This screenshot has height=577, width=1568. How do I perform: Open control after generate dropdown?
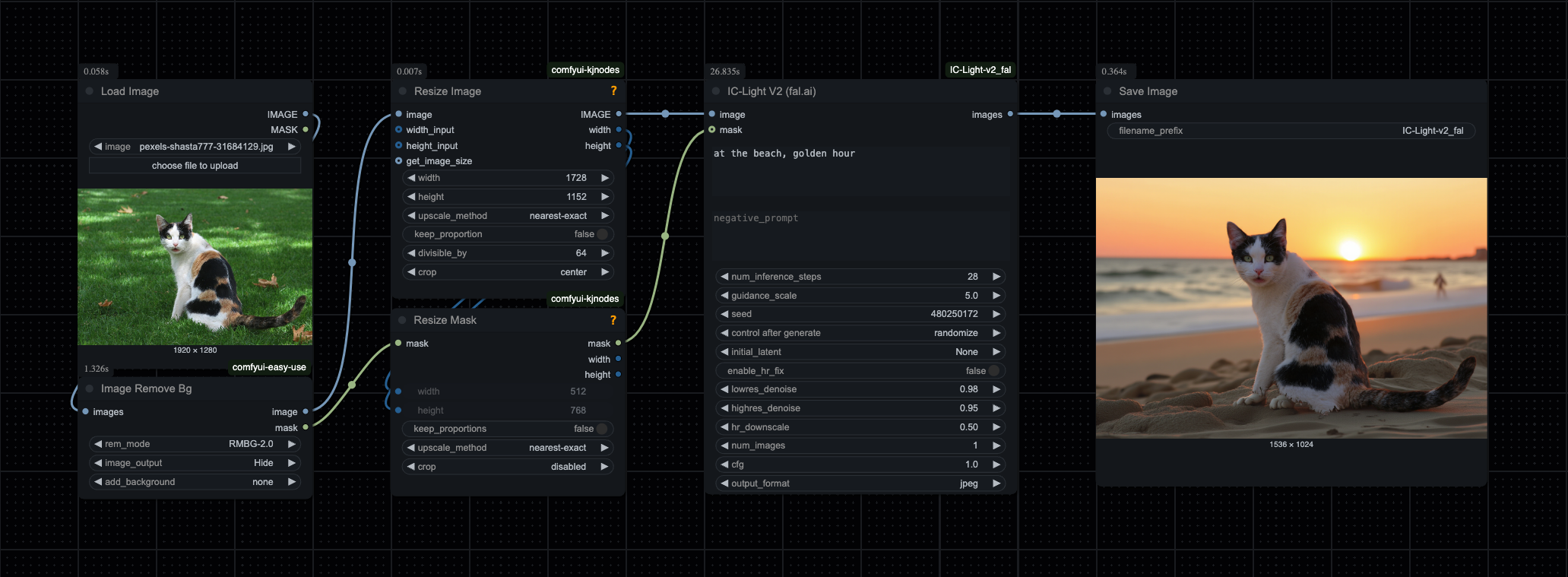(860, 333)
